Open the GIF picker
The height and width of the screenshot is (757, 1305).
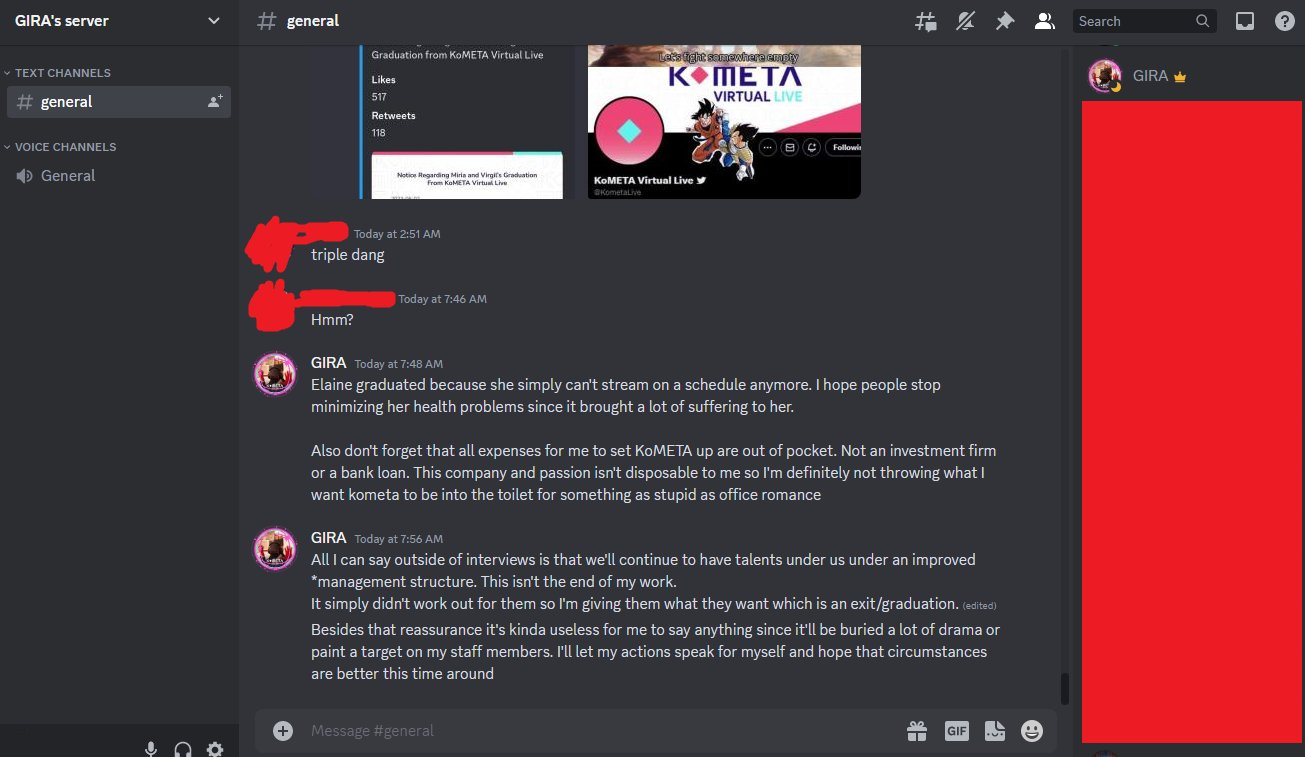point(957,731)
